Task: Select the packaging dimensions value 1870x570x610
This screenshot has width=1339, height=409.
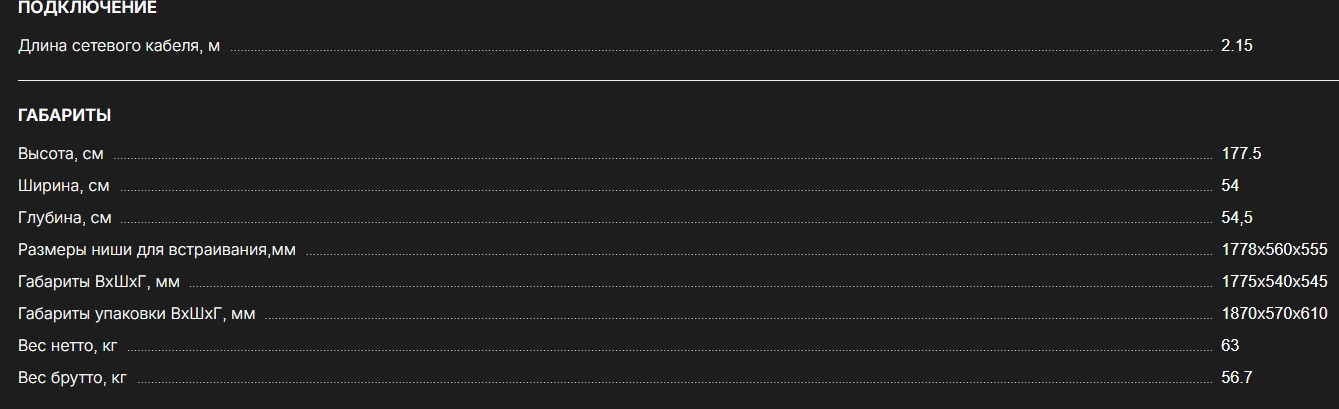Action: point(1274,314)
